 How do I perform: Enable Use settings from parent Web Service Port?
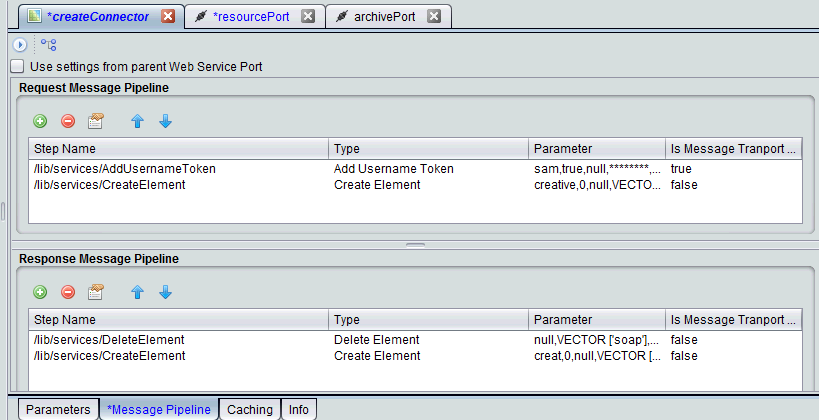point(17,66)
